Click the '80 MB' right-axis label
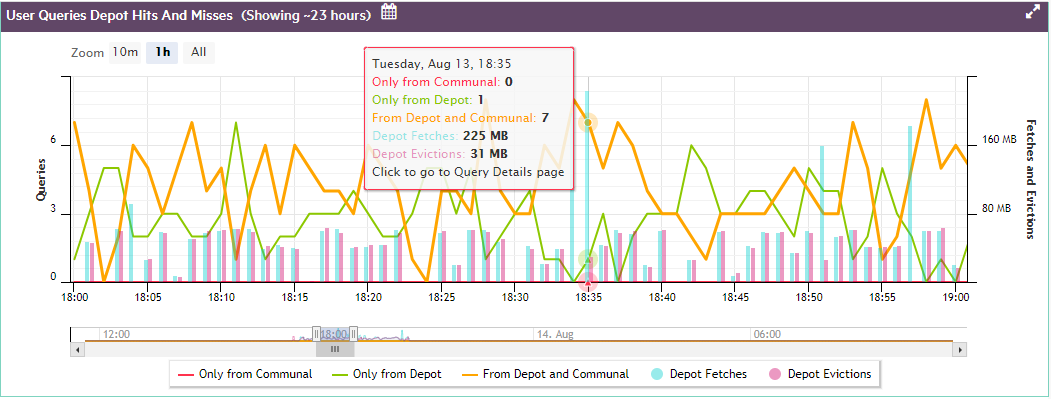 [996, 209]
